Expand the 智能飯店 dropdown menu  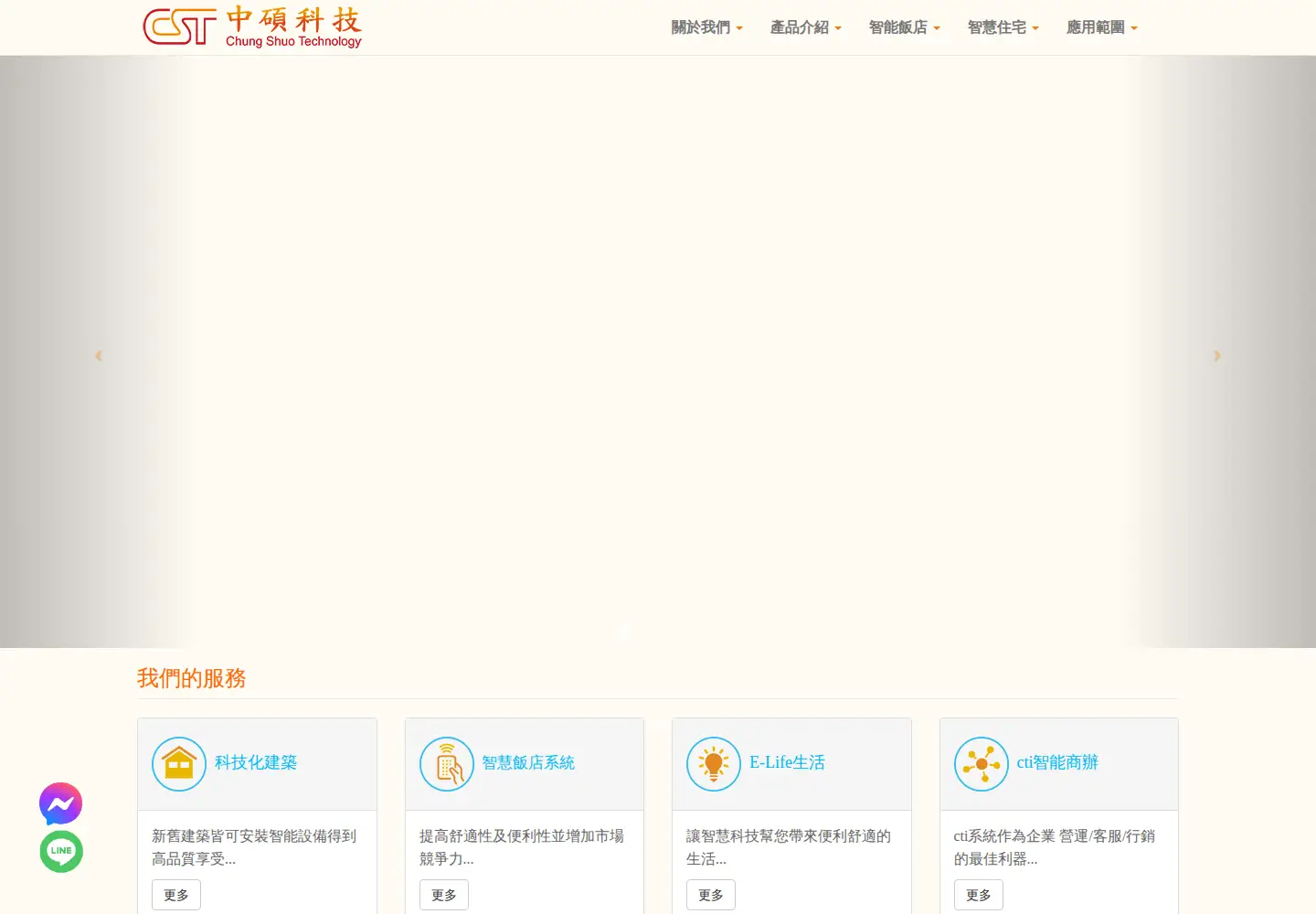click(x=905, y=27)
